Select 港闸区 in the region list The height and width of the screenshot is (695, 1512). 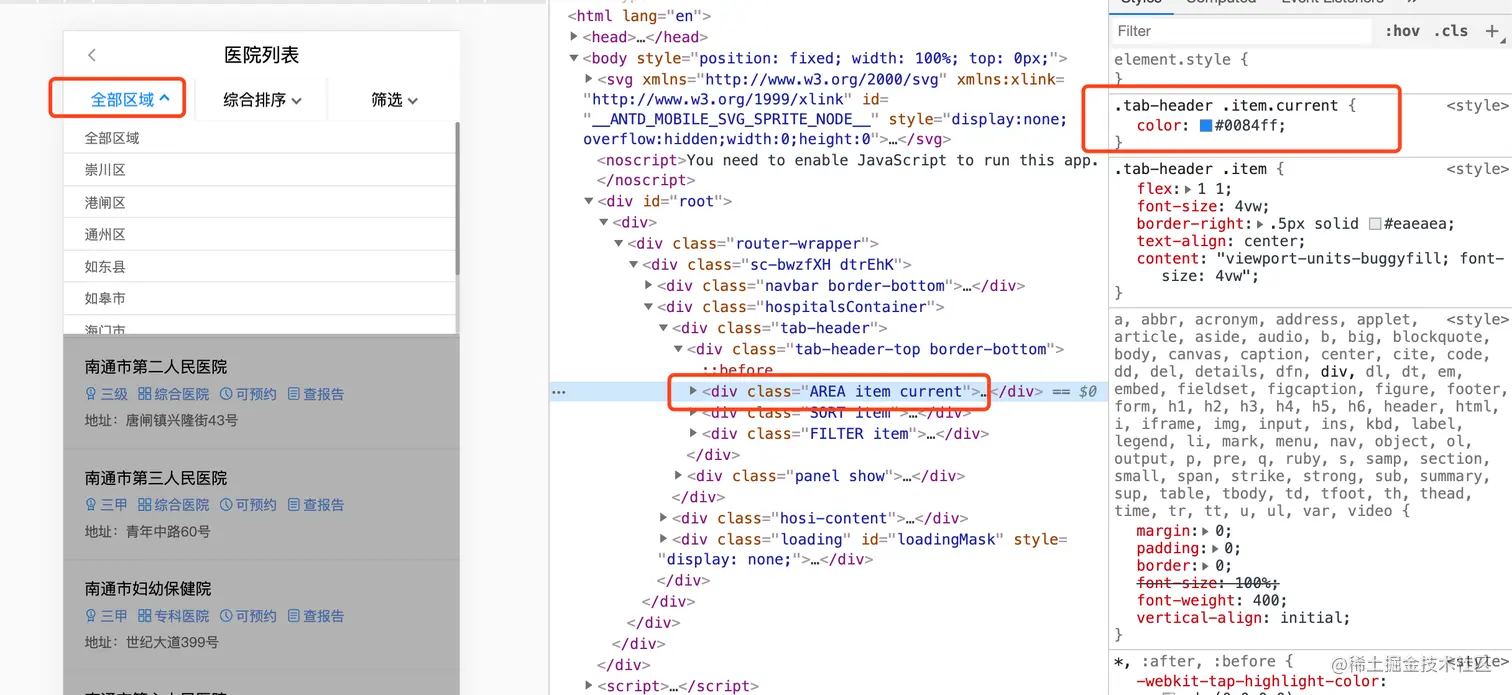click(259, 202)
